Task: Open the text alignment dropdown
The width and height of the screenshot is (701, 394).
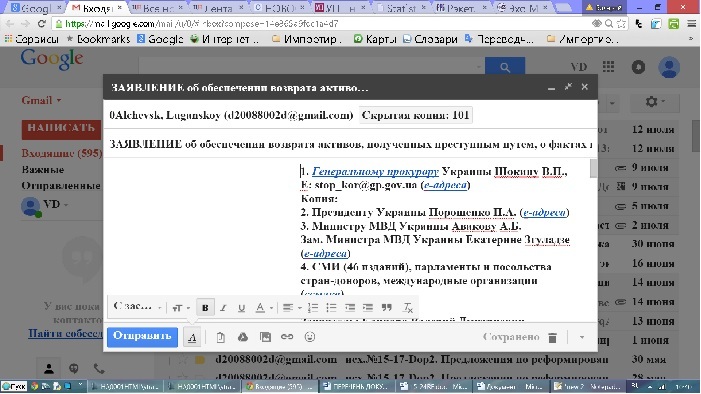Action: click(292, 308)
